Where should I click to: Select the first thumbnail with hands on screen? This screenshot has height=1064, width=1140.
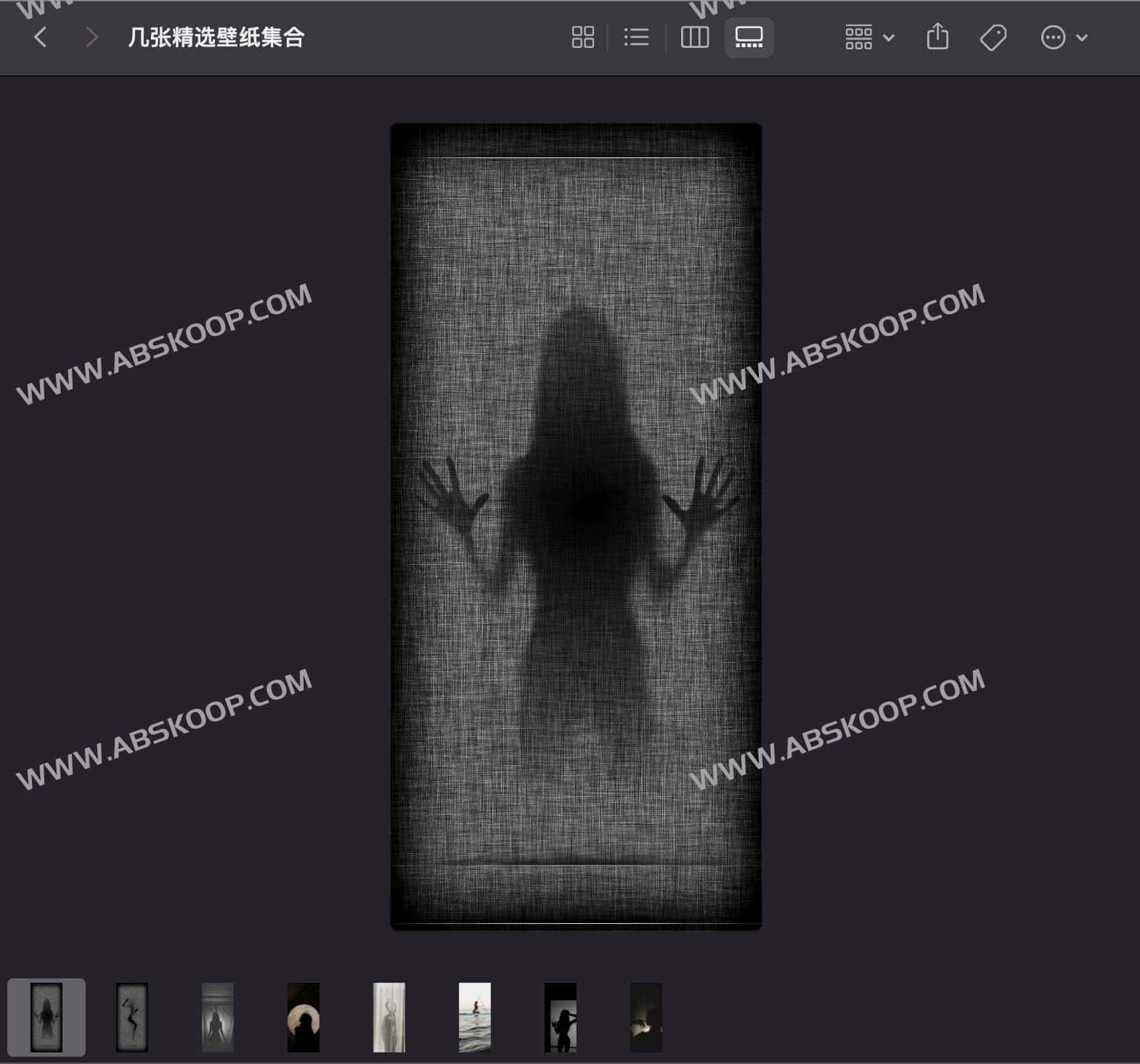click(x=46, y=1017)
